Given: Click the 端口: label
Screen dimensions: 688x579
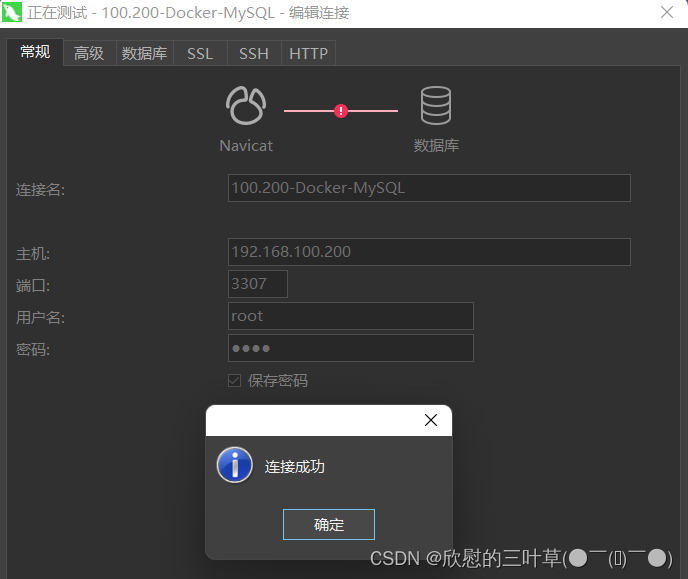Looking at the screenshot, I should 33,286.
